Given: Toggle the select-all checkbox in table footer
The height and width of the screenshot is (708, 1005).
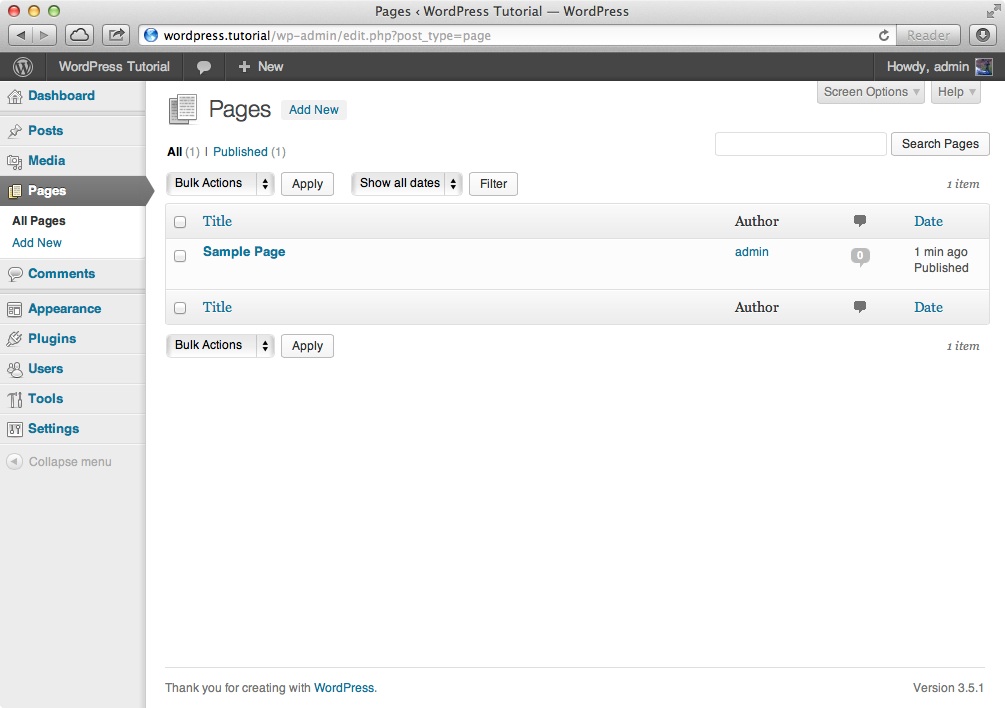Looking at the screenshot, I should (x=180, y=308).
